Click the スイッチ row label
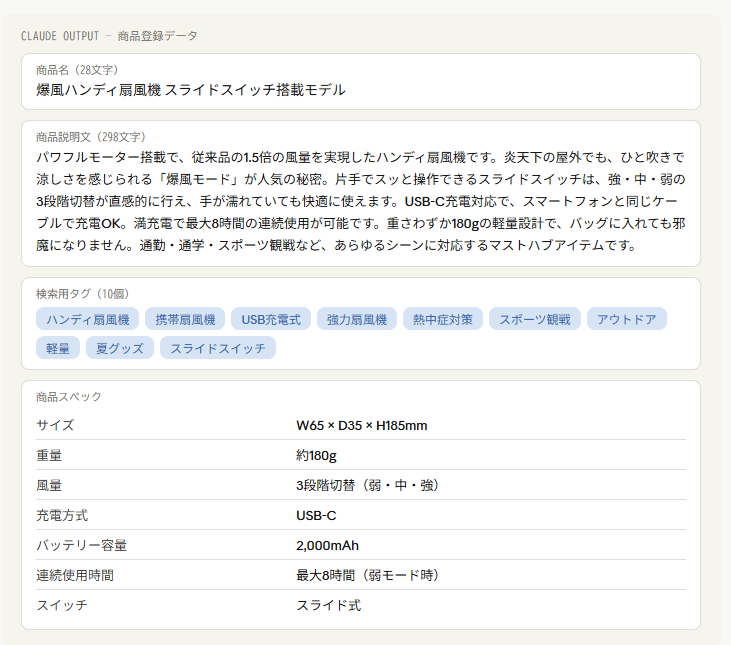Viewport: 731px width, 645px height. pos(62,605)
